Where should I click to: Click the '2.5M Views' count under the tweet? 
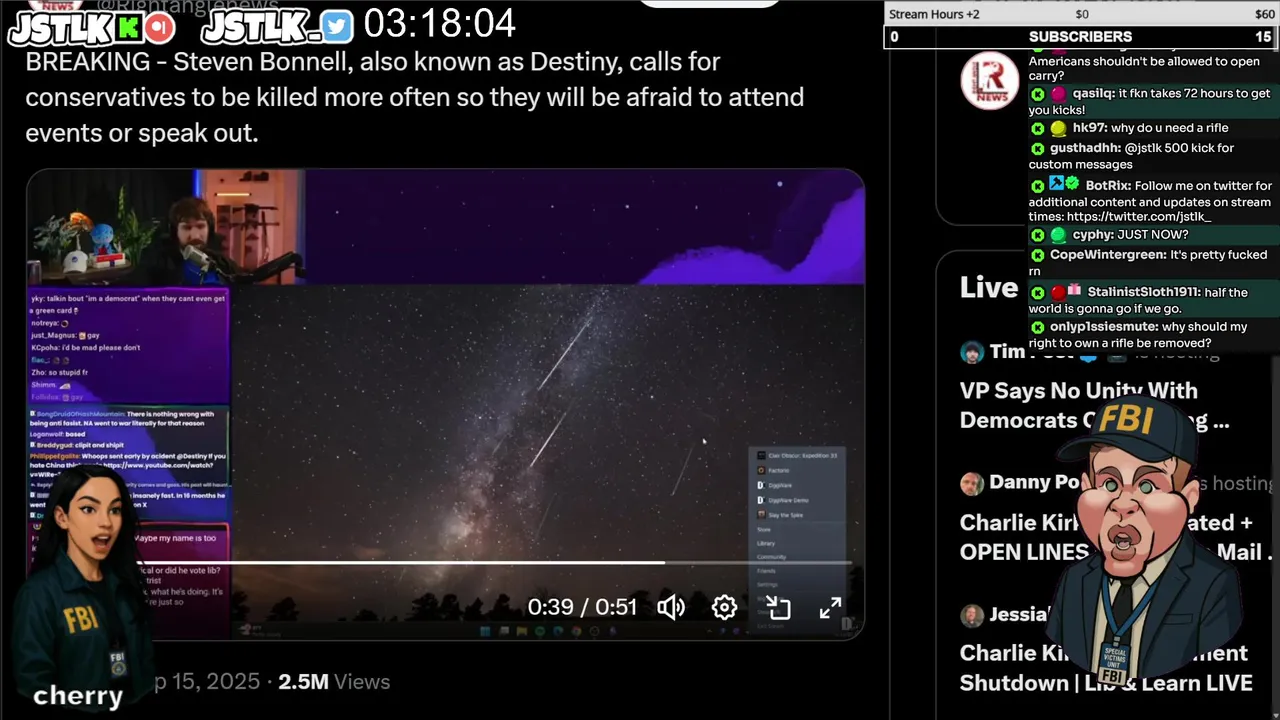click(334, 682)
